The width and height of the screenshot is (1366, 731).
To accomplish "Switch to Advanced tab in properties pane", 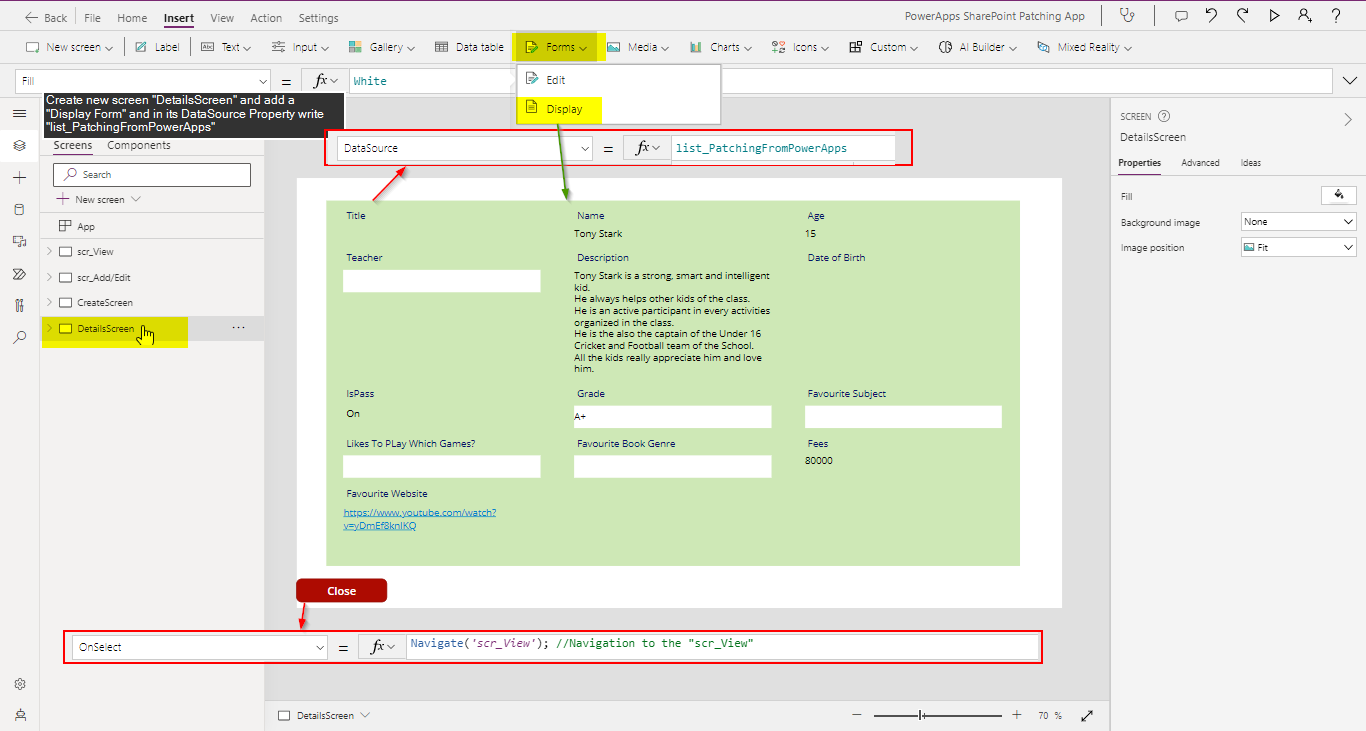I will click(1200, 163).
